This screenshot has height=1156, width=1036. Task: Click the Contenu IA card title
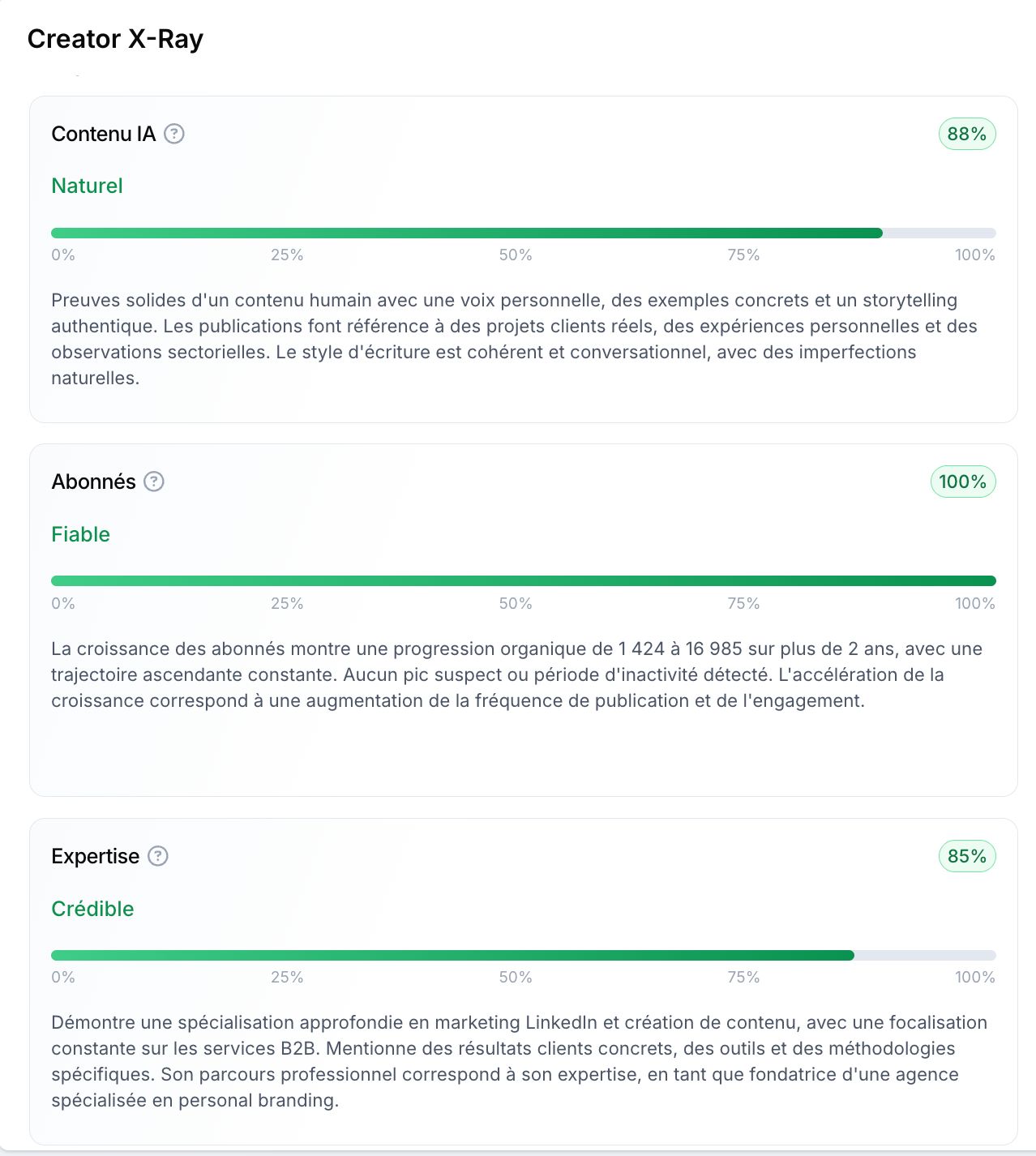[103, 134]
